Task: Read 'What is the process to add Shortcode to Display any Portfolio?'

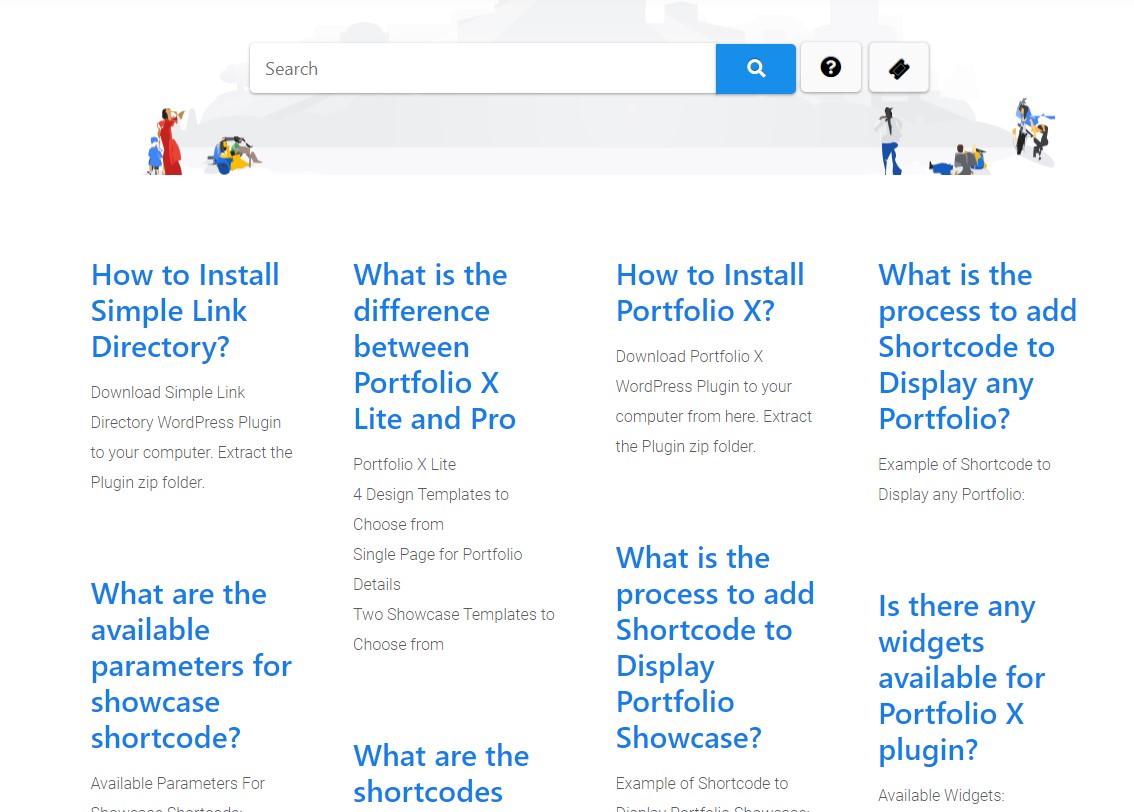Action: (x=977, y=346)
